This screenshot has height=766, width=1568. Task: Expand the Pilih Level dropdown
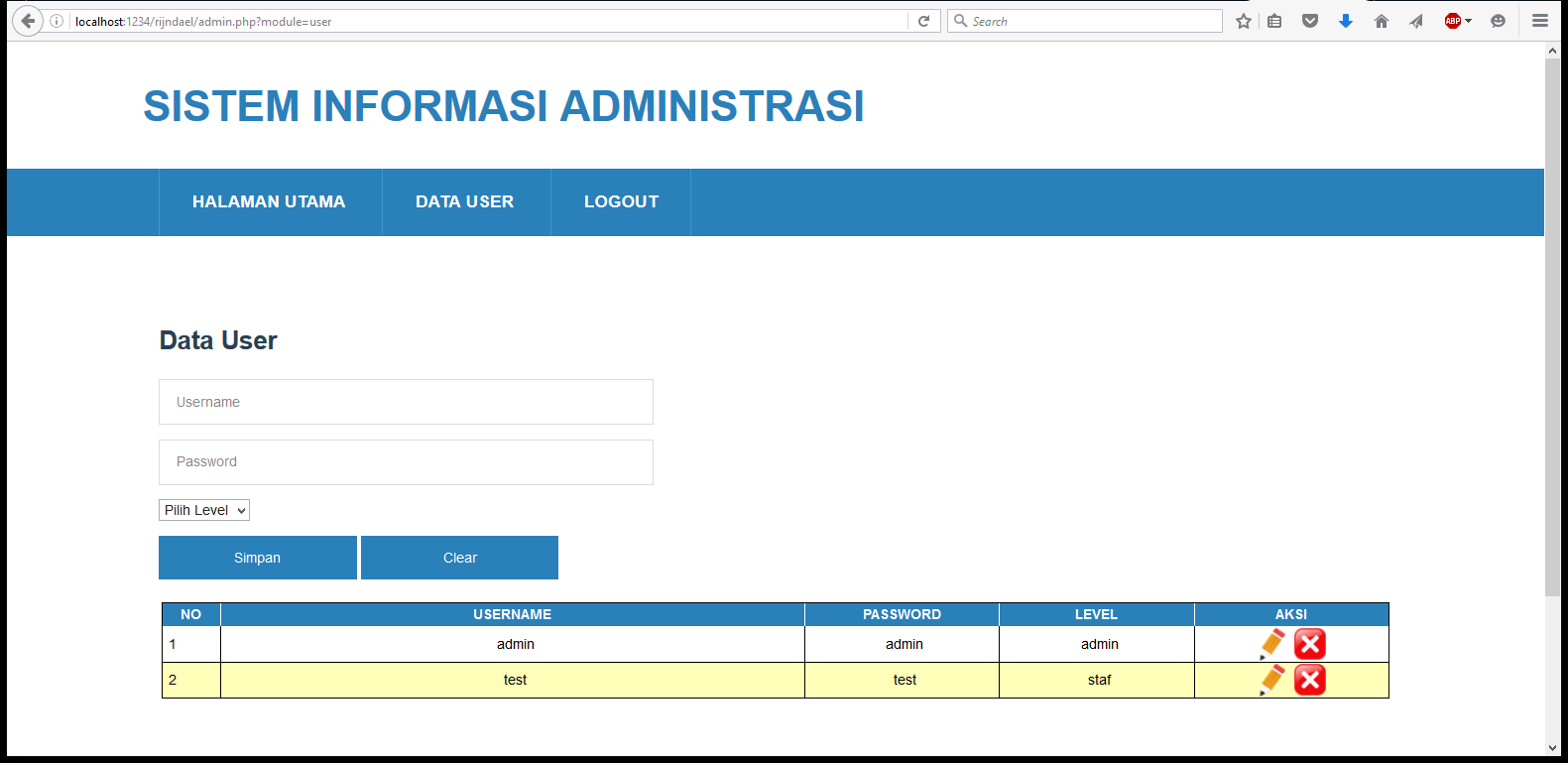(x=204, y=510)
